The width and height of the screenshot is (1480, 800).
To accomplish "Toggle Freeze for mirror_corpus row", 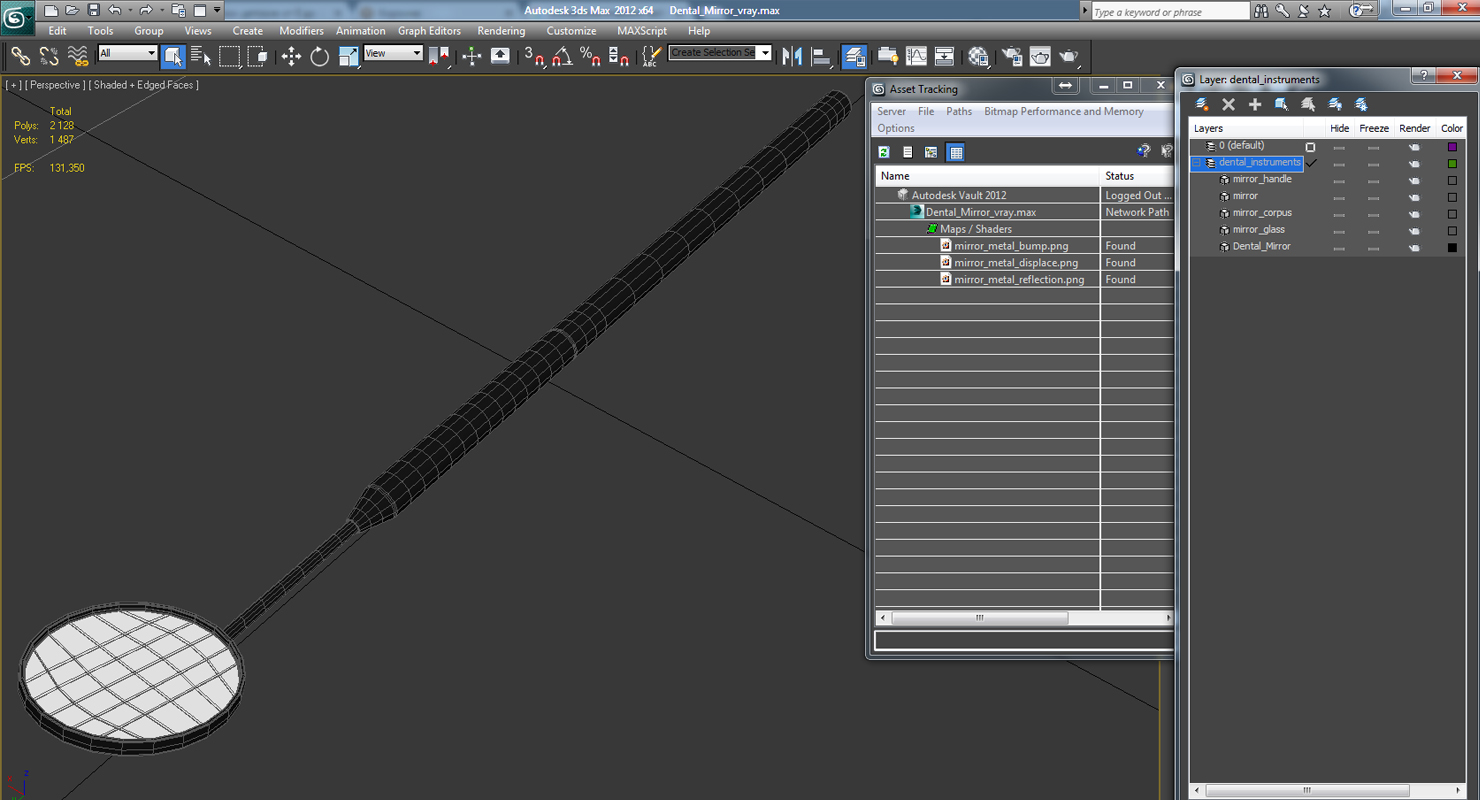I will 1373,214.
